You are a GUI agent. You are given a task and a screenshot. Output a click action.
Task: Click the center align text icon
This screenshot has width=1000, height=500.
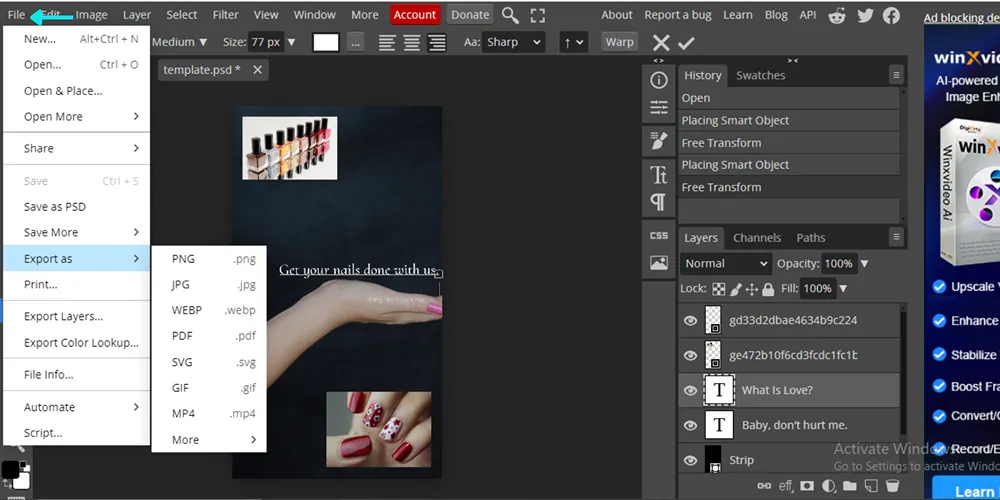click(x=412, y=42)
